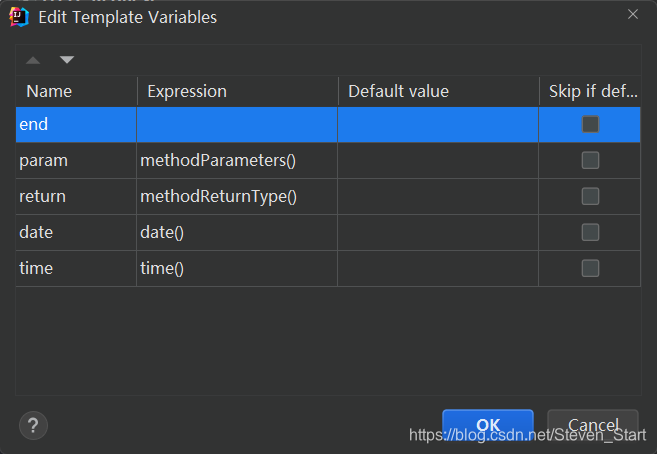This screenshot has height=454, width=657.
Task: Confirm changes with the OK button
Action: [x=488, y=425]
